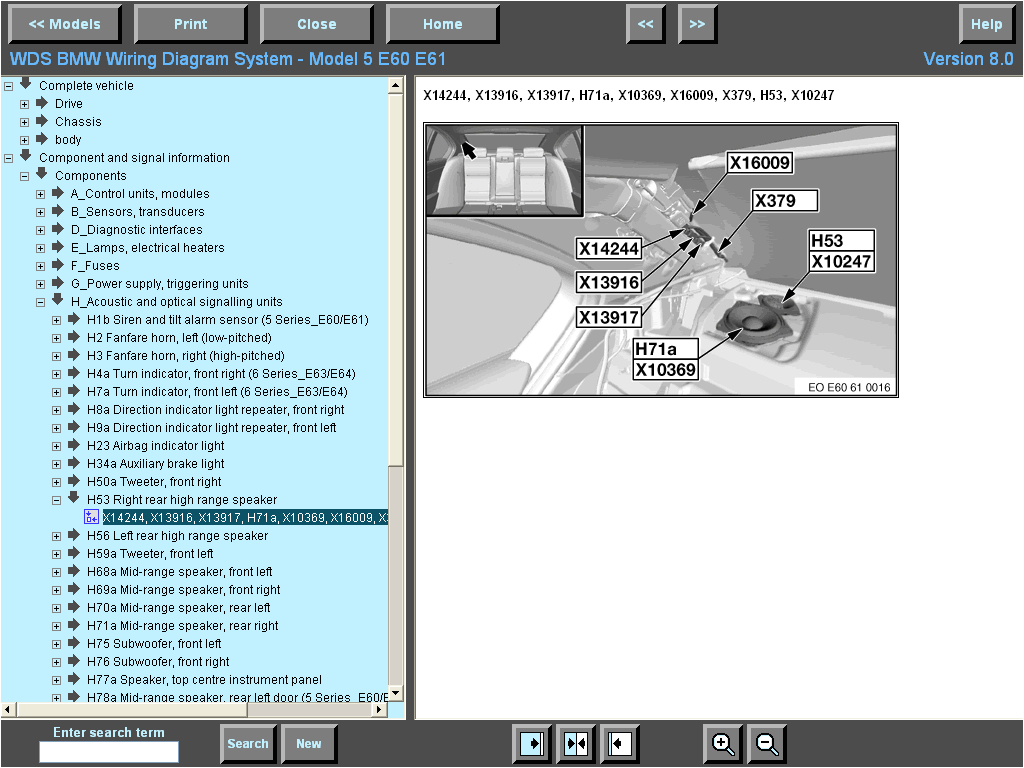The image size is (1024, 768).
Task: Go to previous page with << button
Action: 646,24
